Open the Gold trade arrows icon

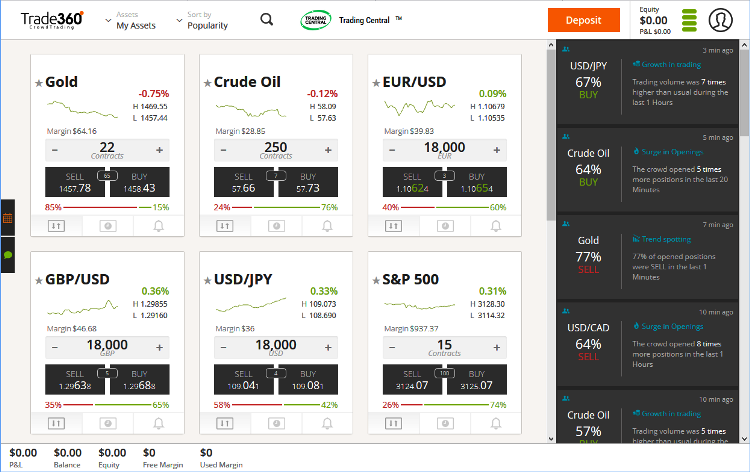[56, 226]
